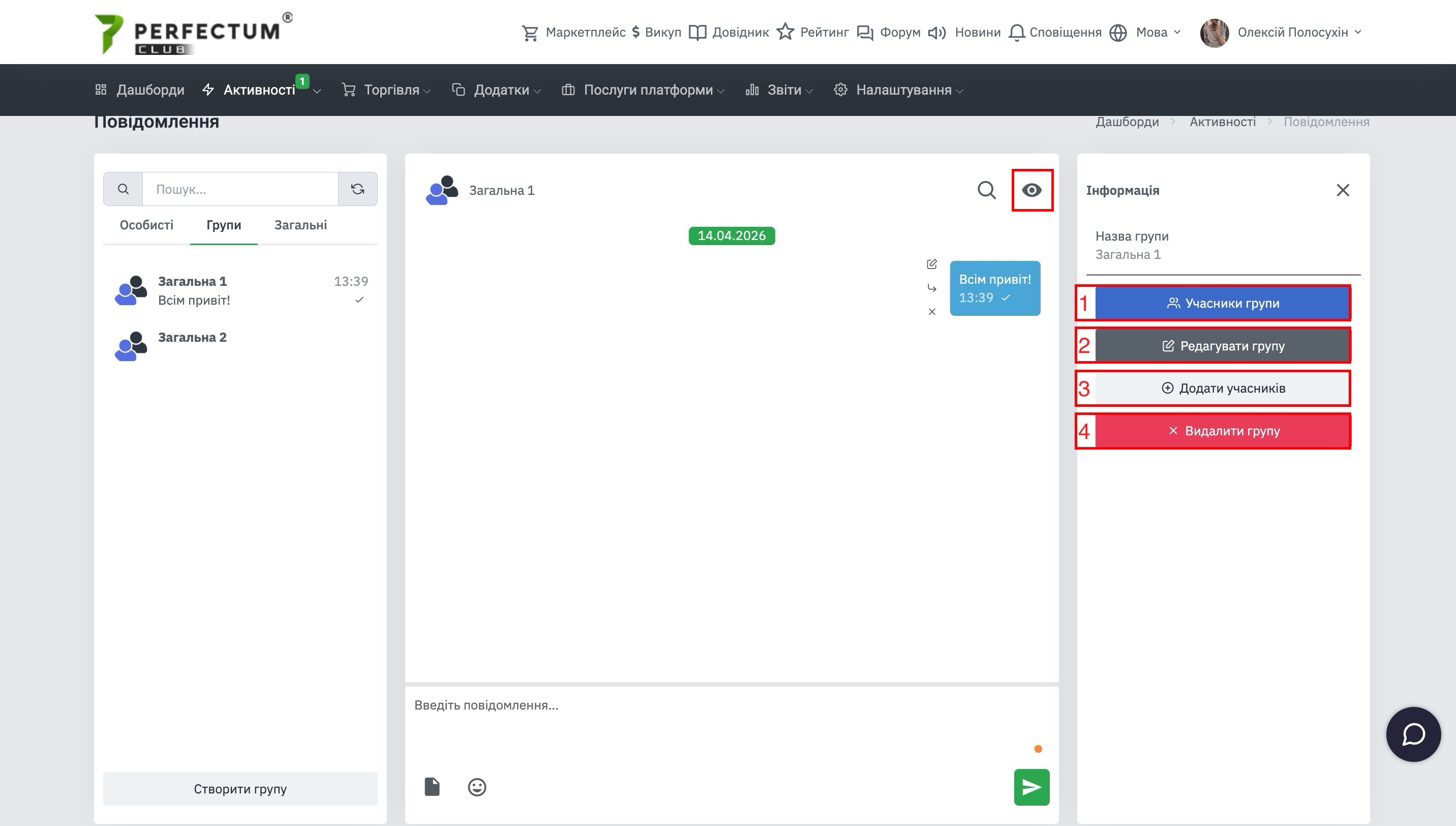Open the emoji picker smiley icon
Viewport: 1456px width, 826px height.
pos(477,787)
